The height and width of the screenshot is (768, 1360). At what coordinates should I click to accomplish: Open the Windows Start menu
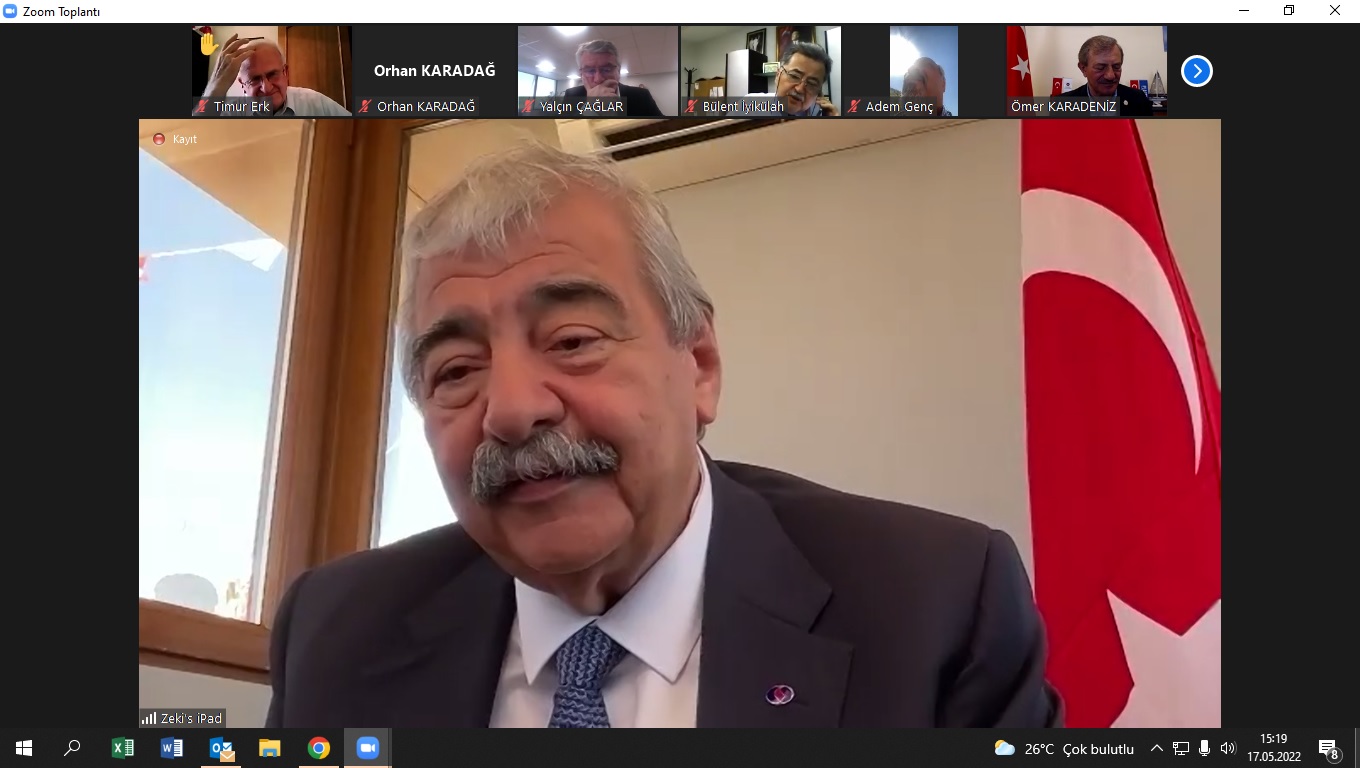[x=24, y=748]
